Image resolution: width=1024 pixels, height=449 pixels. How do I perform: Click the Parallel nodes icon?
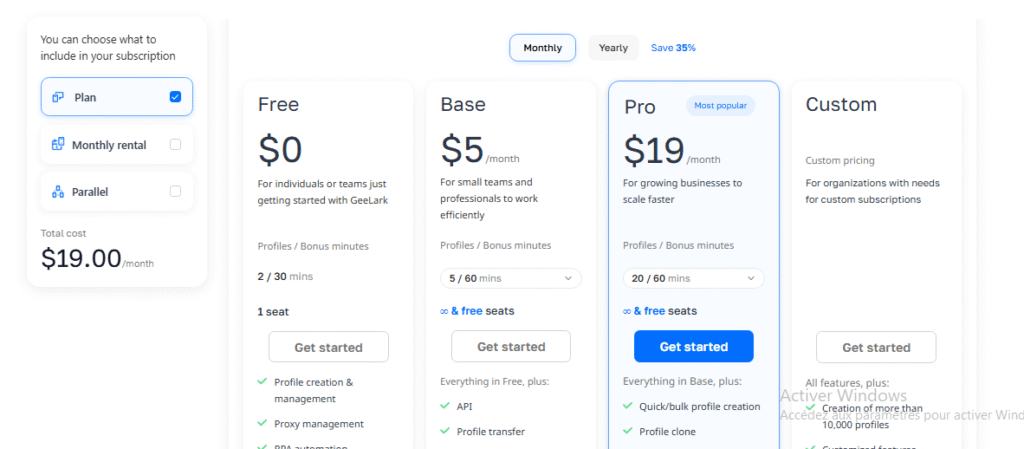click(x=58, y=191)
